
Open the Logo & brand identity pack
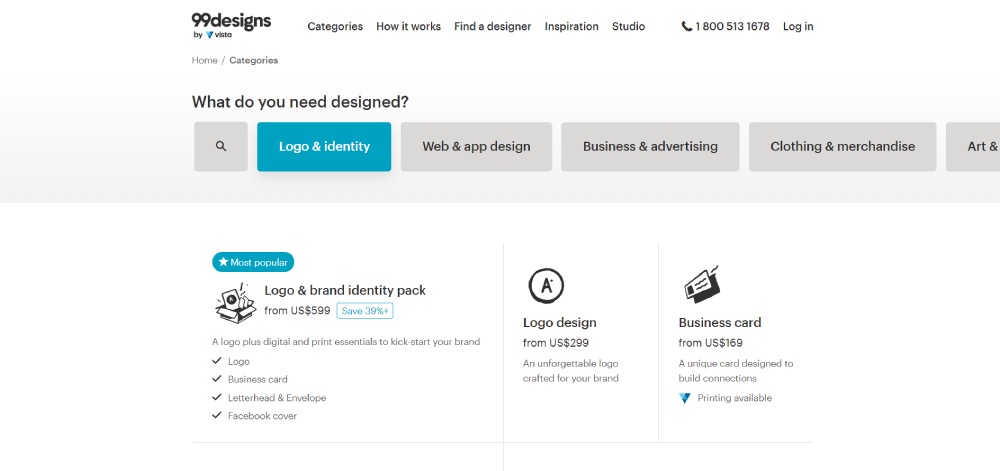(x=345, y=290)
